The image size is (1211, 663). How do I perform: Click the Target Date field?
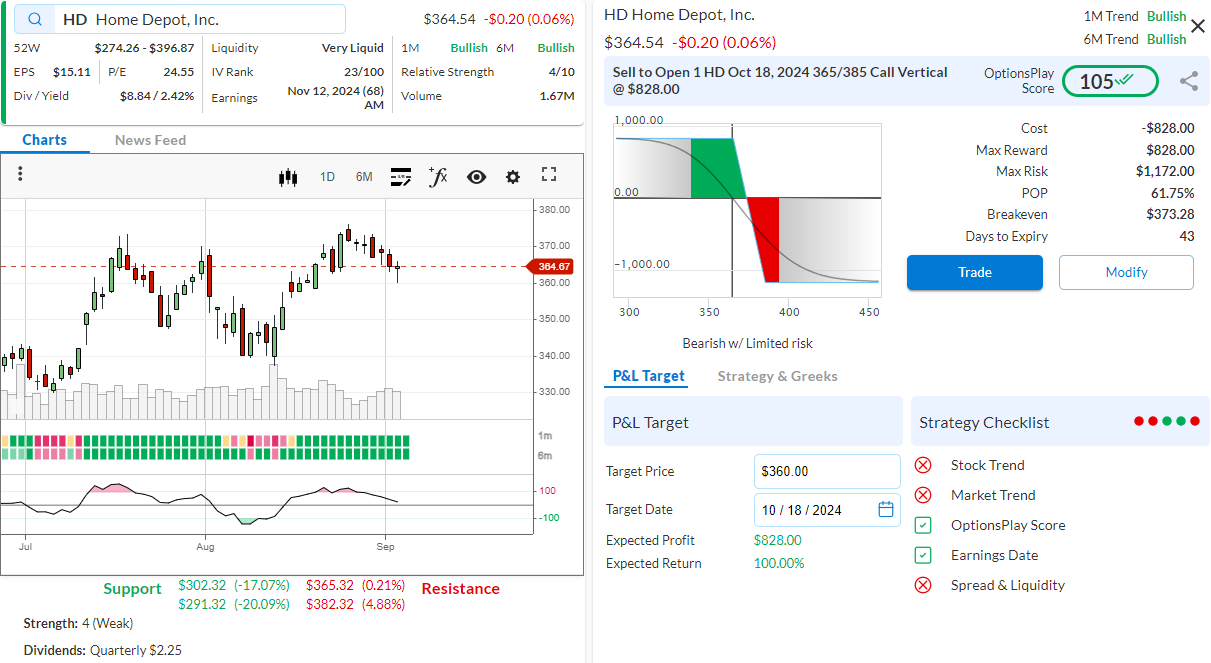[827, 509]
